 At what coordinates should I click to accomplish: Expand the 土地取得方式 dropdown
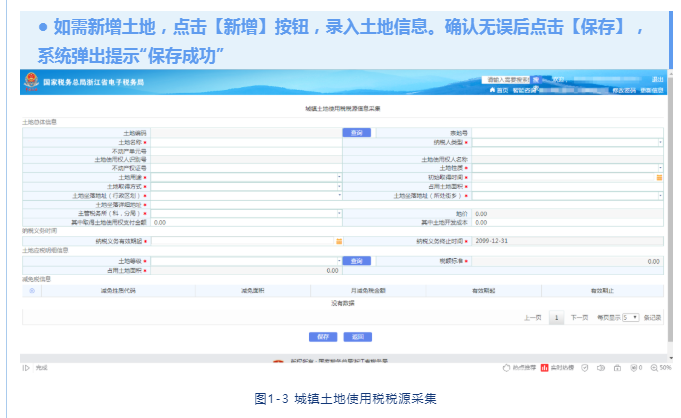(x=339, y=186)
